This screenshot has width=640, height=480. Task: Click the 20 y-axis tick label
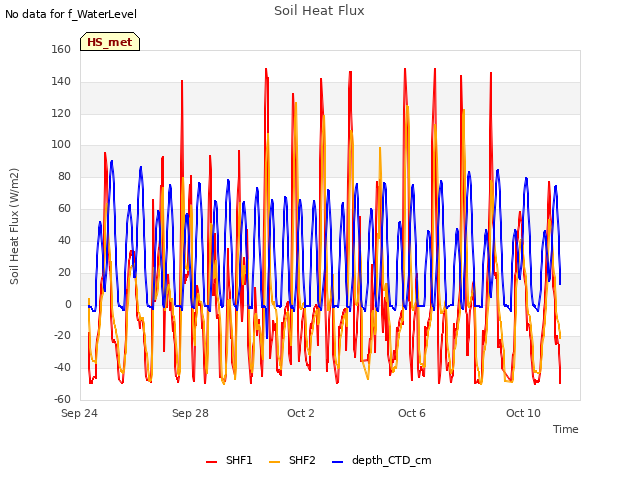coord(64,272)
